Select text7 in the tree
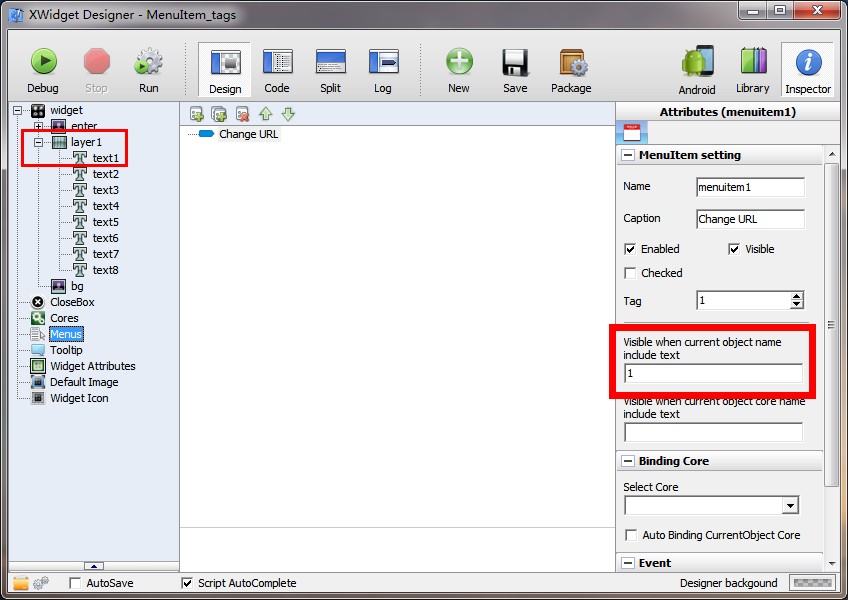This screenshot has height=600, width=848. tap(105, 254)
